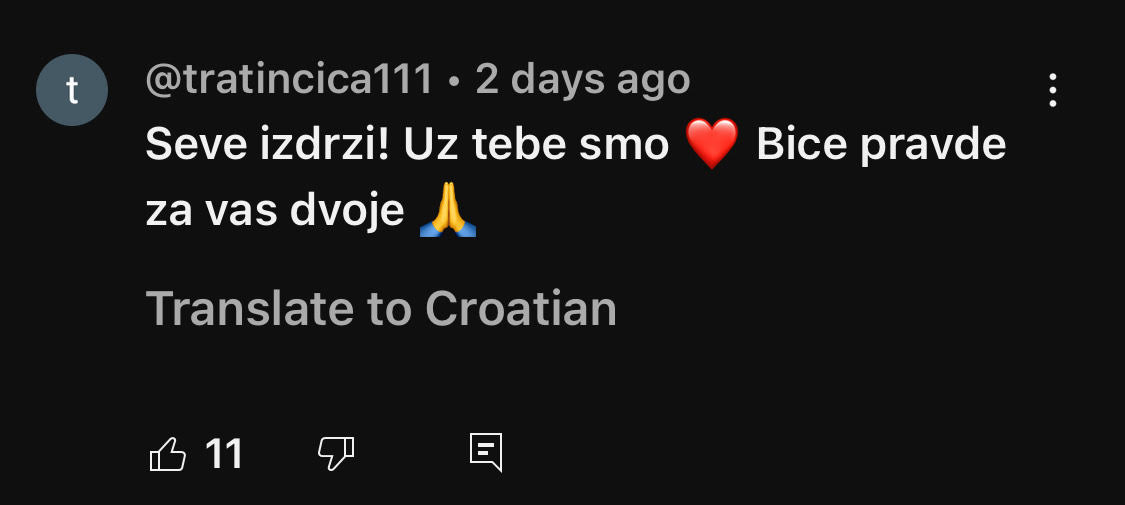Open the three-dot comment options menu
This screenshot has height=505, width=1125.
click(x=1053, y=90)
